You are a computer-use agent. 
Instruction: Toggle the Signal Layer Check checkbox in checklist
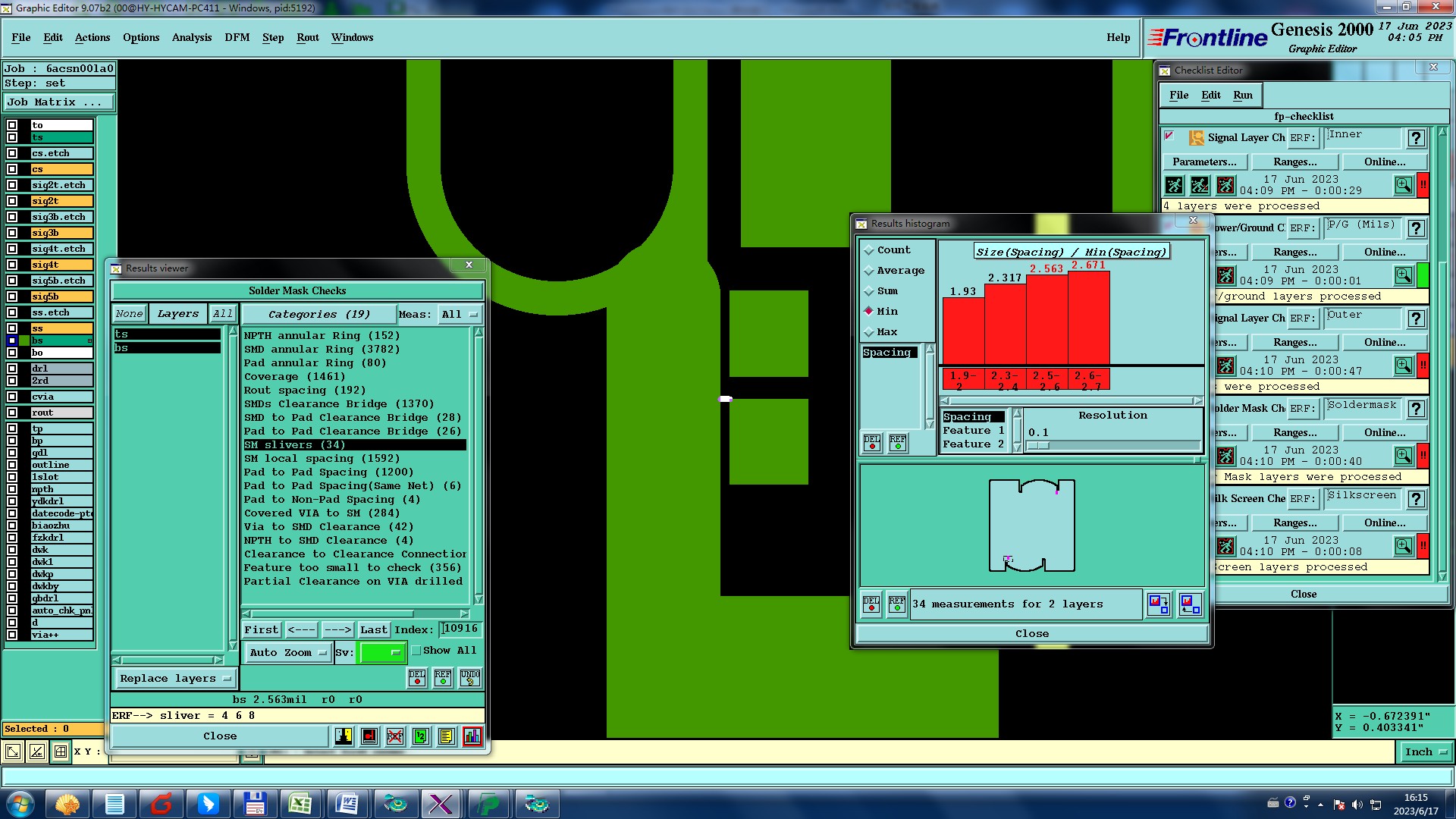click(x=1169, y=136)
